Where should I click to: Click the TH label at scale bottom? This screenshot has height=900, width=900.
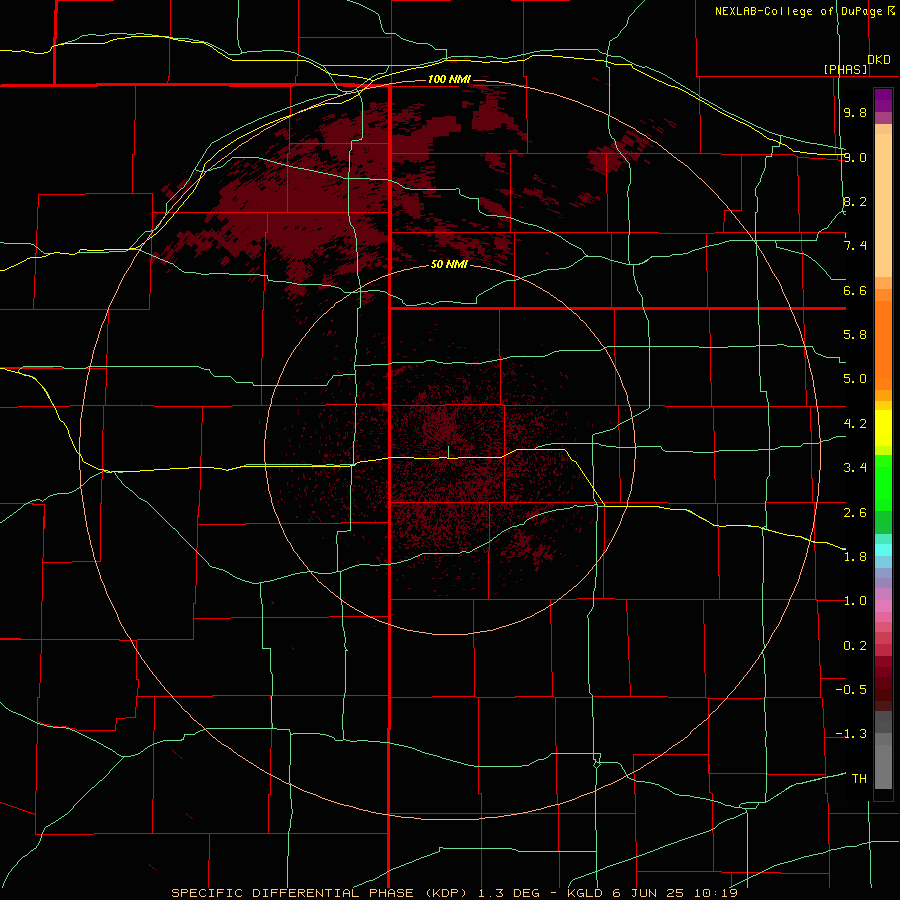point(859,779)
